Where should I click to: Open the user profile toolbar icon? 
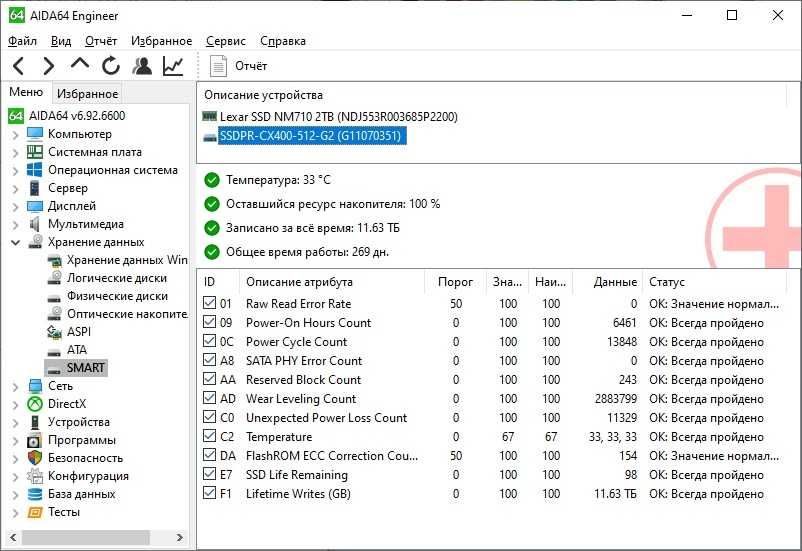[x=142, y=65]
